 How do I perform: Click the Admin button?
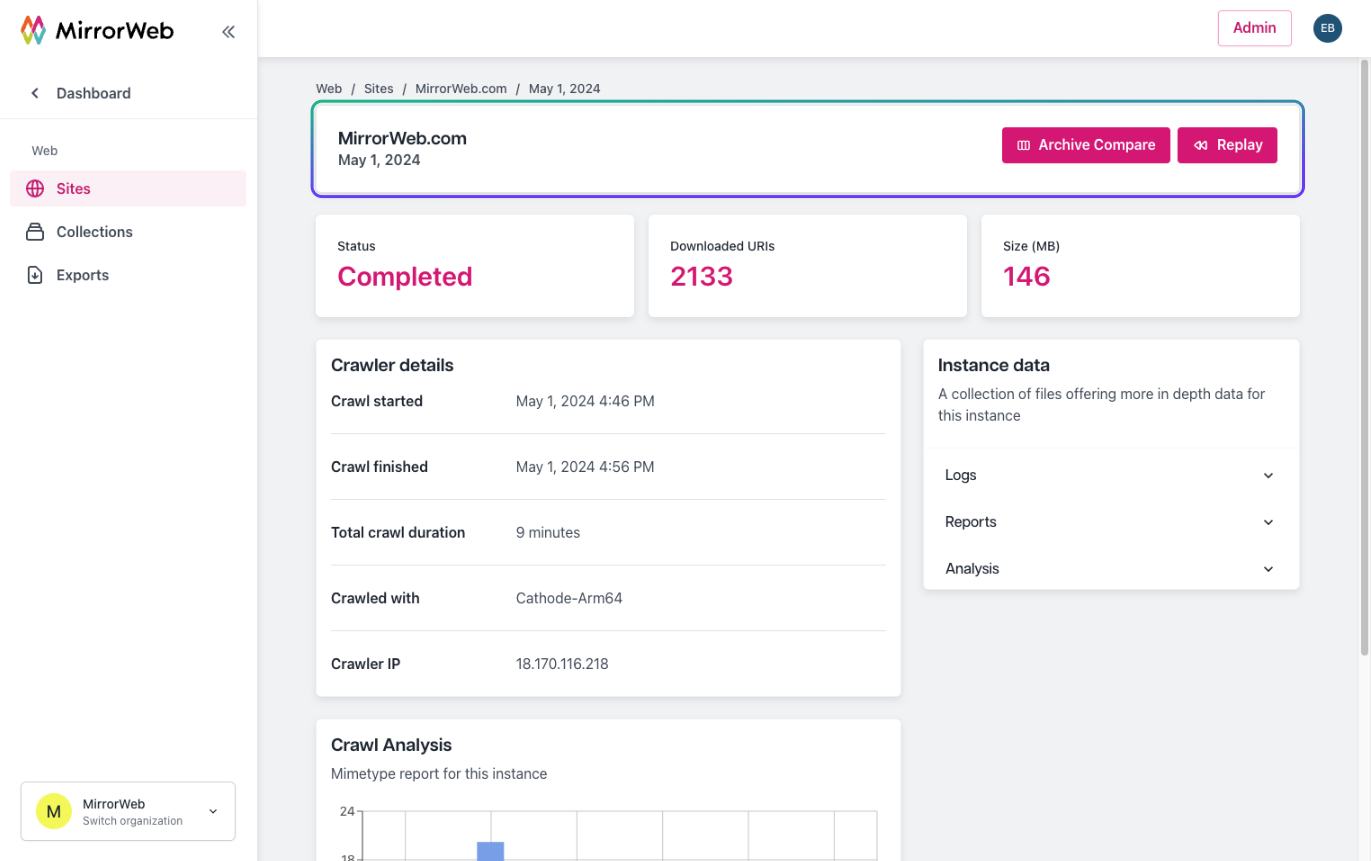pos(1254,28)
